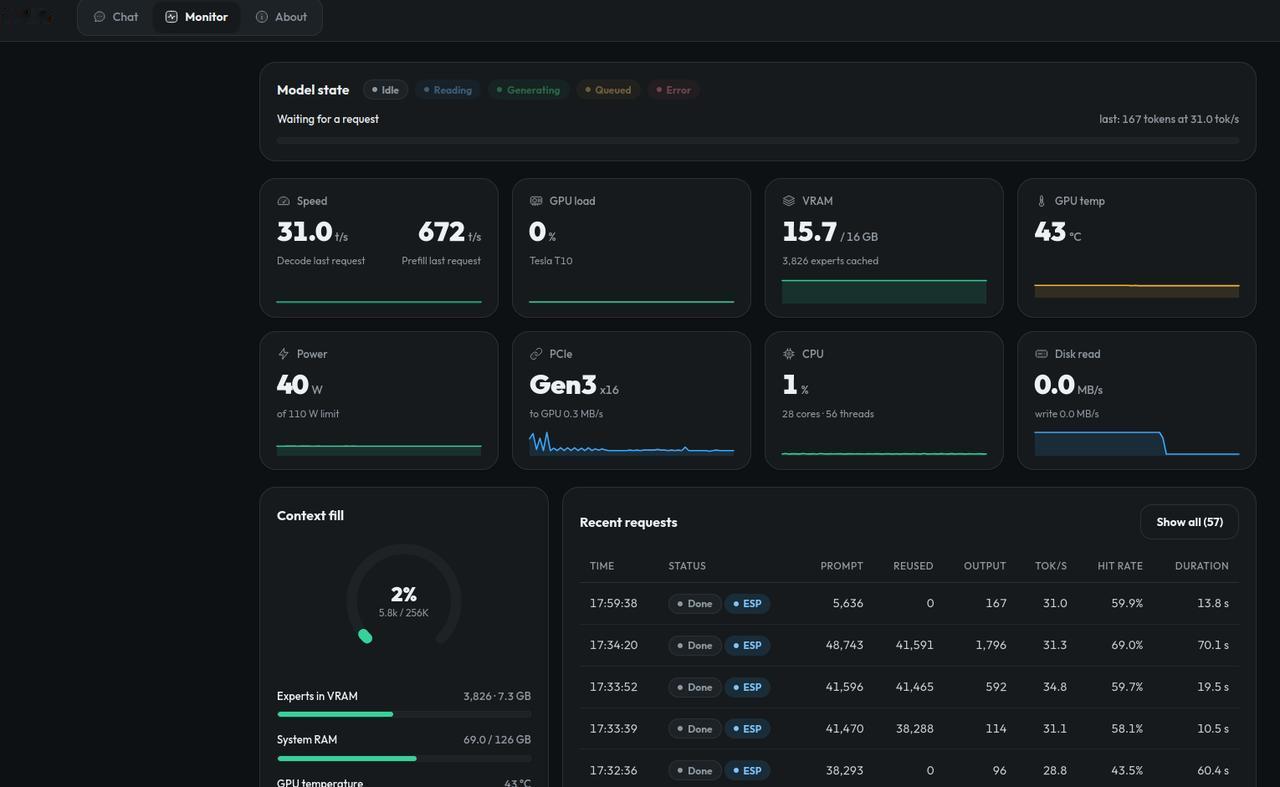Click the 17:32:36 request time
This screenshot has width=1280, height=787.
tap(614, 771)
